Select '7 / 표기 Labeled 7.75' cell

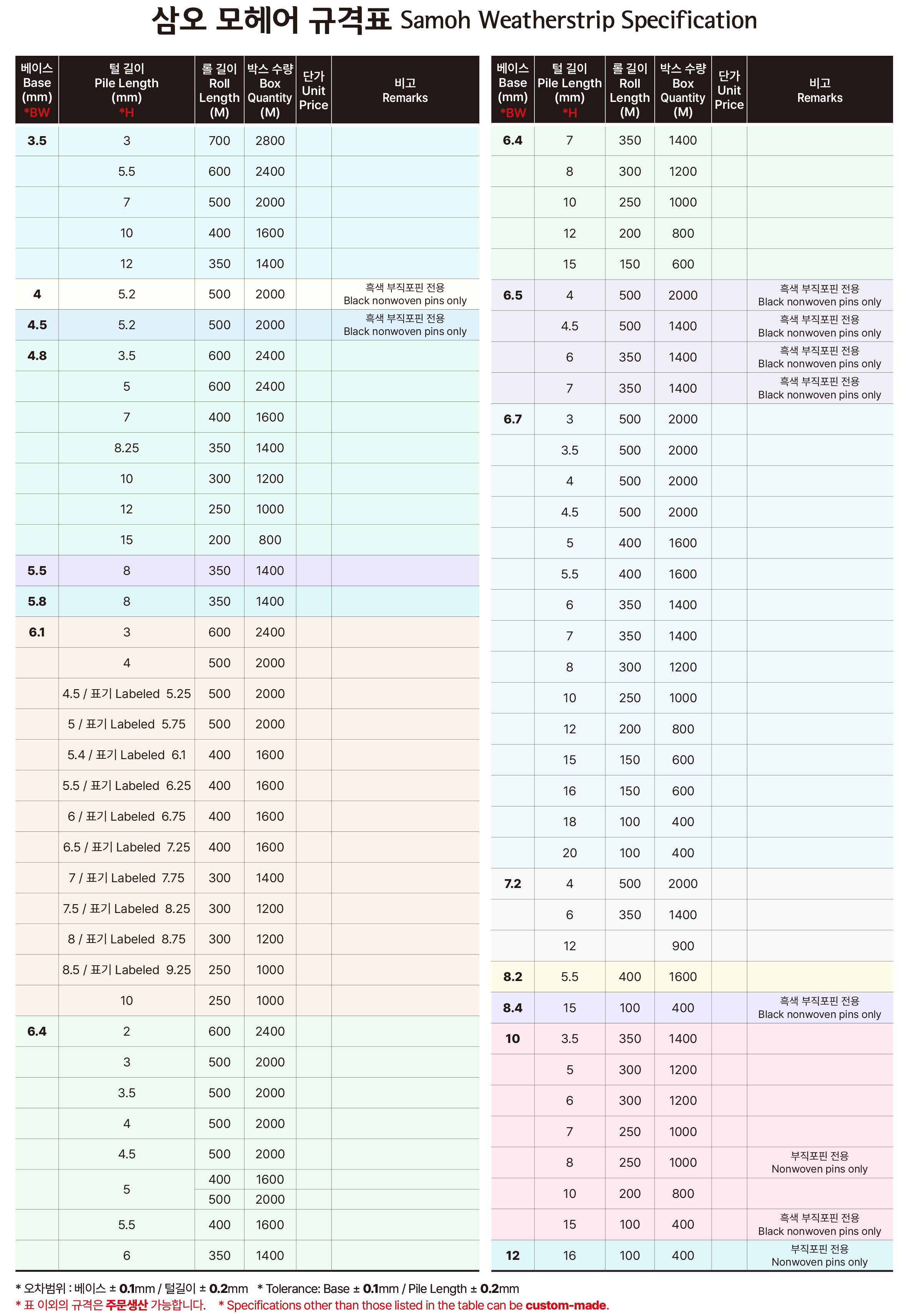point(126,878)
